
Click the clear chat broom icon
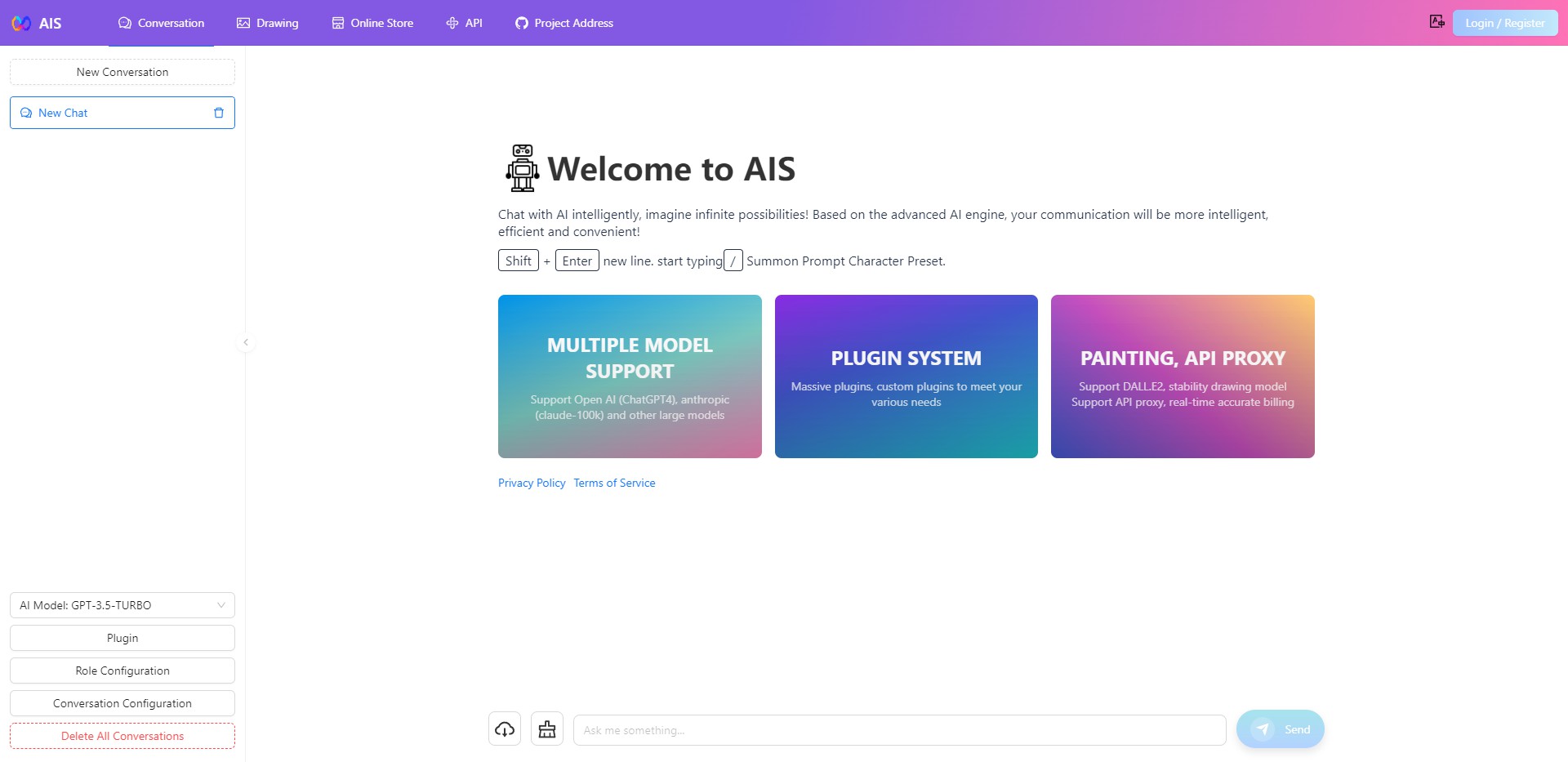point(547,729)
